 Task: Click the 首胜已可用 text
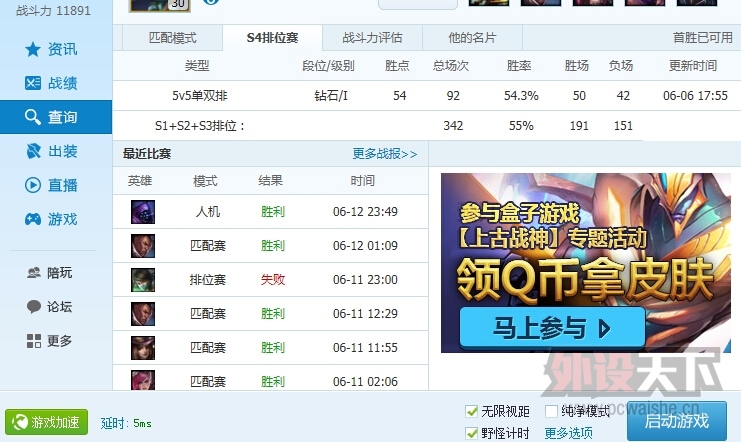point(703,38)
